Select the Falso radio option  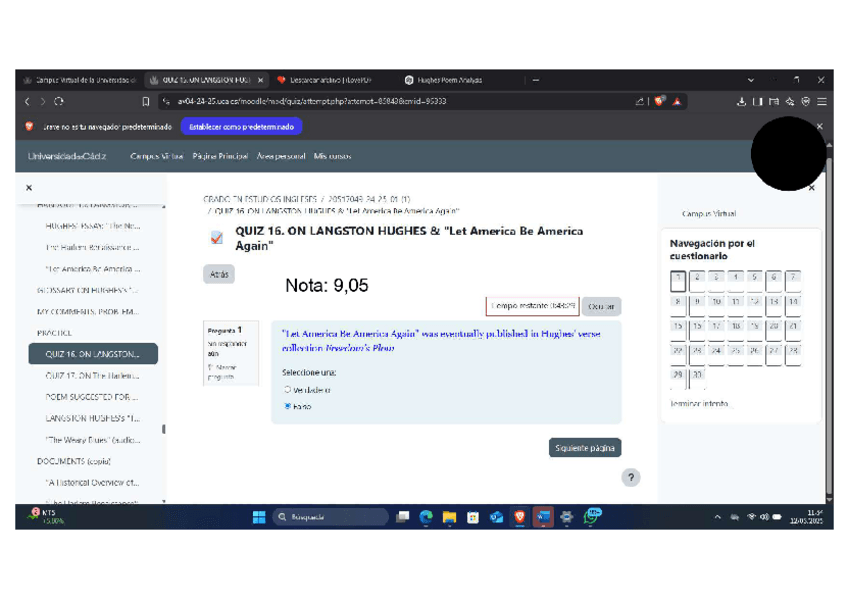(288, 407)
